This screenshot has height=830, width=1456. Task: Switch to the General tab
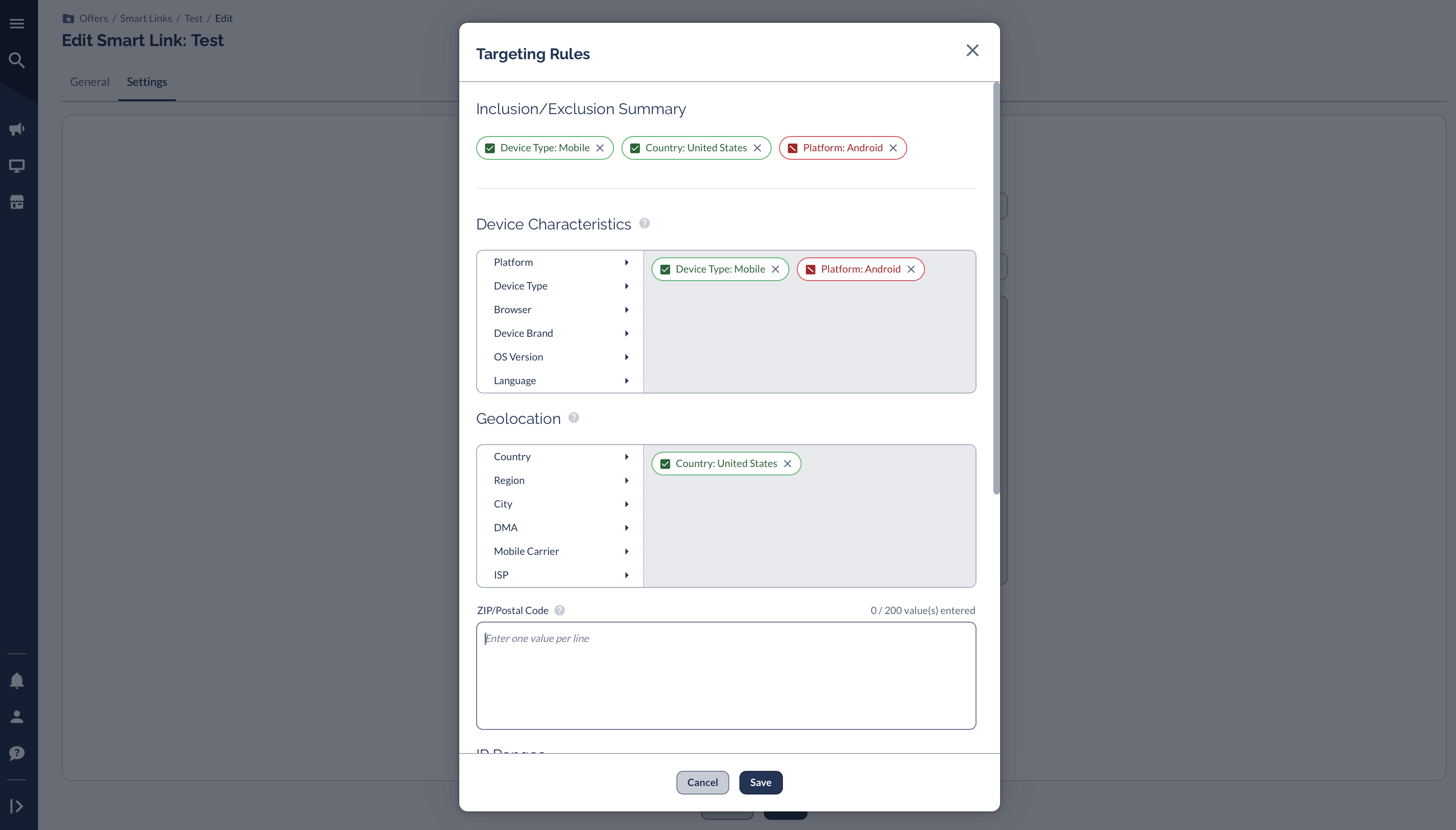(x=90, y=82)
